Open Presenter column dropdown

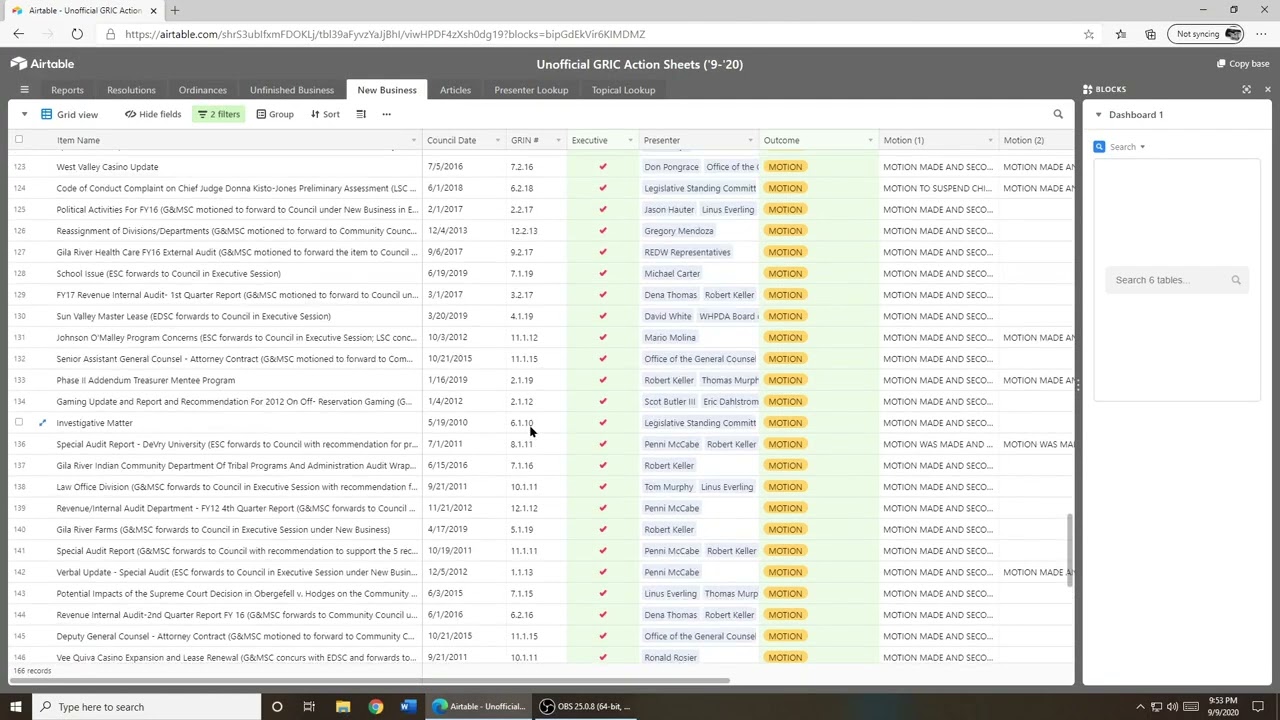coord(750,140)
